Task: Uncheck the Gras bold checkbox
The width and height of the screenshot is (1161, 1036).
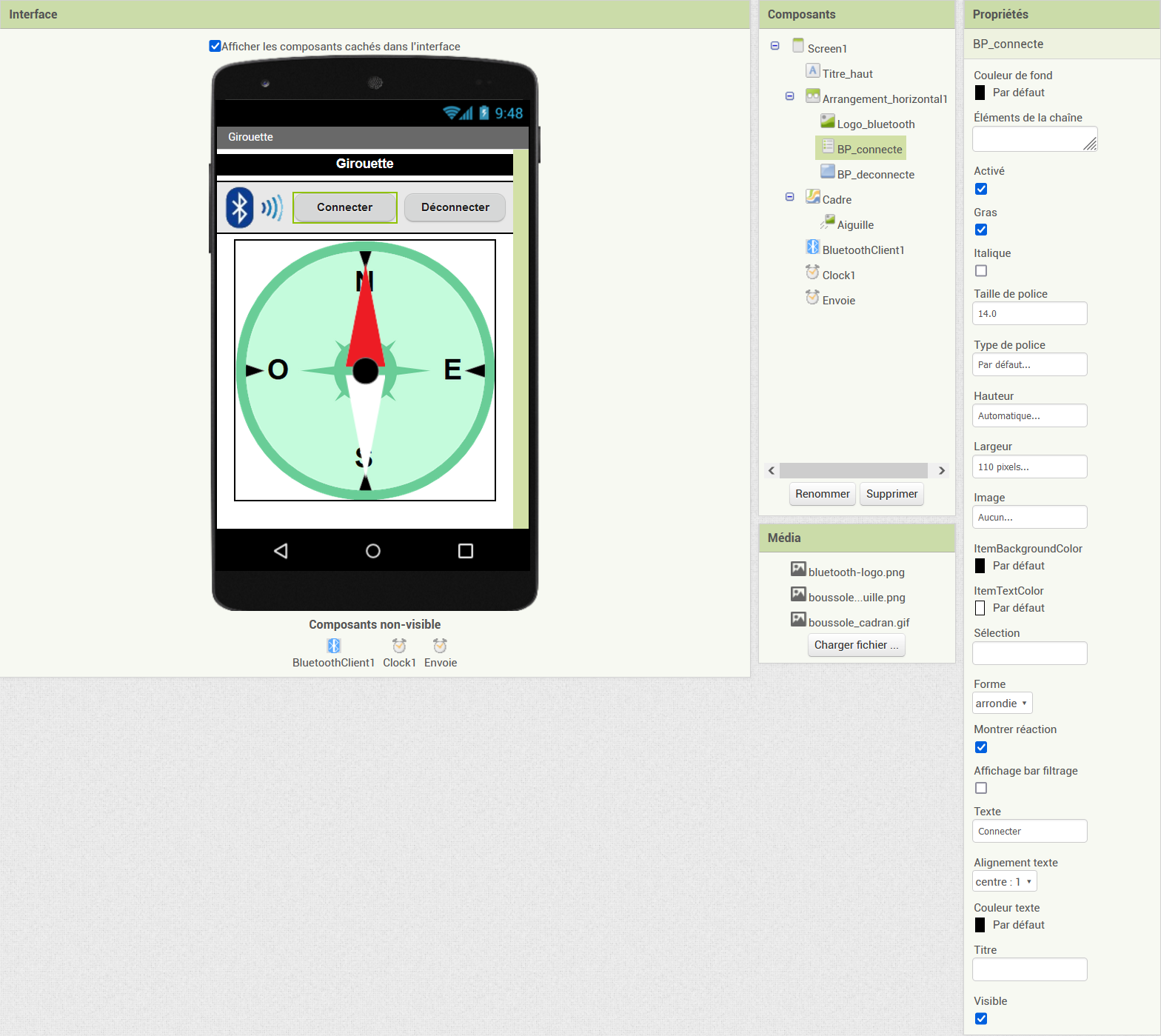Action: point(981,230)
